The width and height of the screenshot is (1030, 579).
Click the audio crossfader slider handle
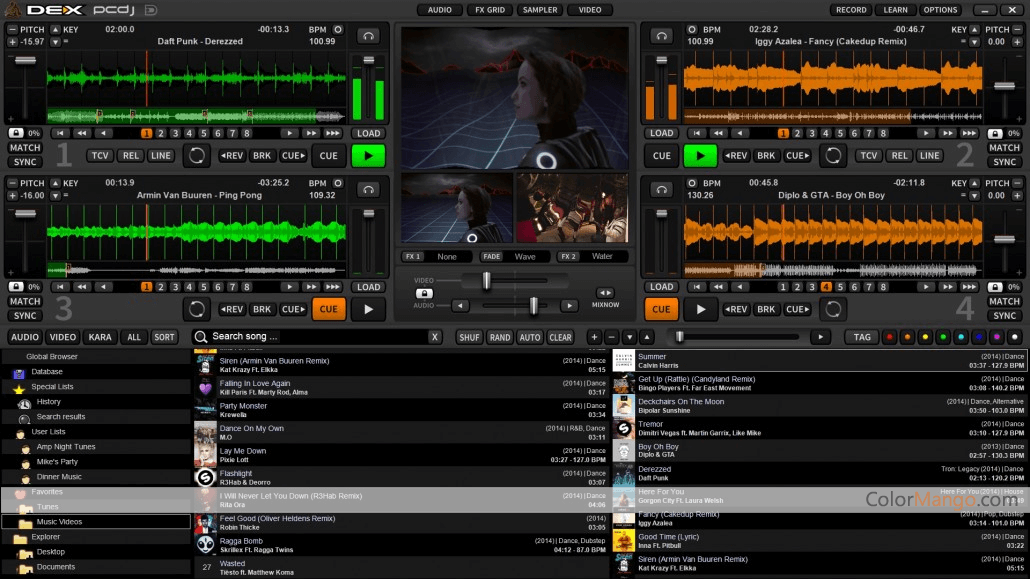pos(533,306)
